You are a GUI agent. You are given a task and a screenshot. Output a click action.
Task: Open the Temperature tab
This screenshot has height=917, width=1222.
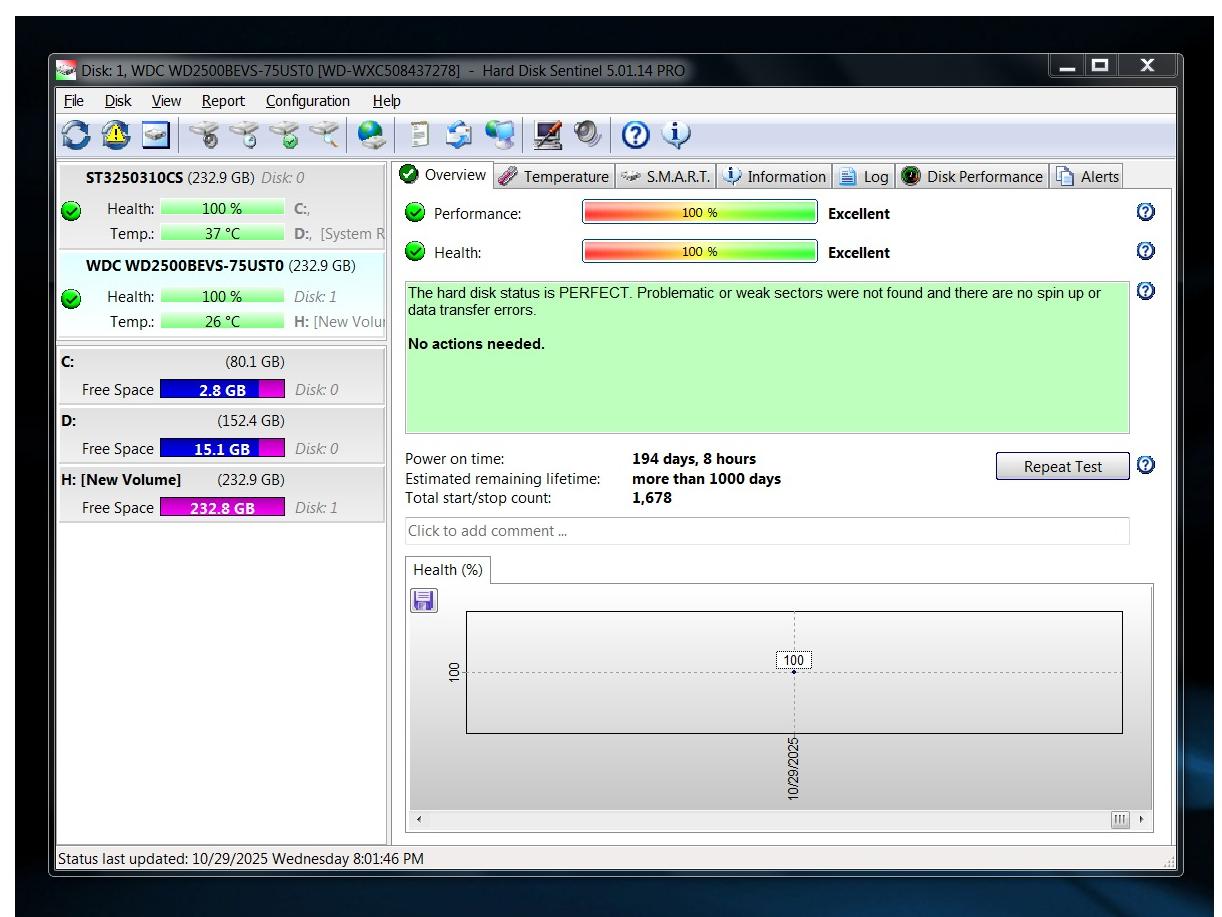(x=554, y=177)
